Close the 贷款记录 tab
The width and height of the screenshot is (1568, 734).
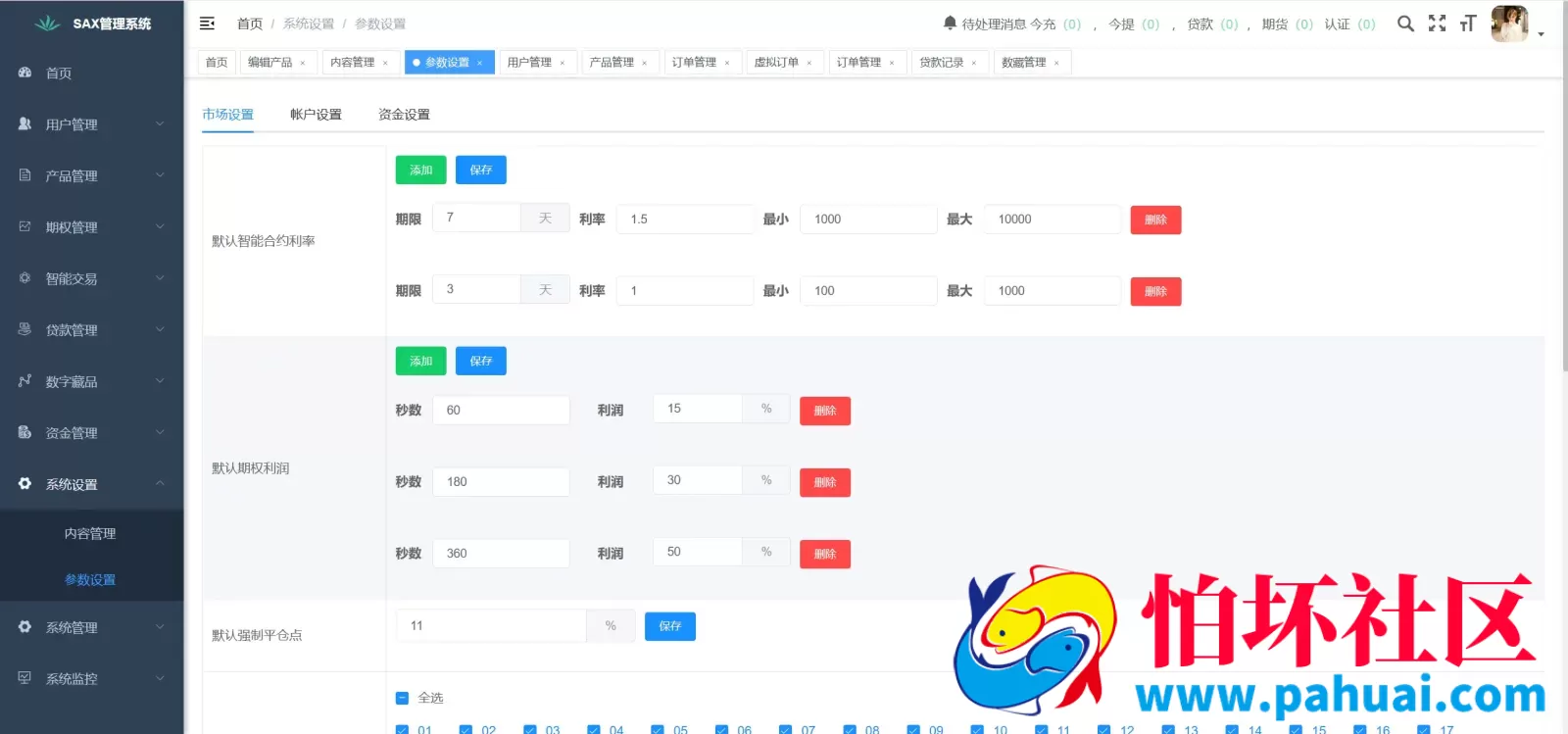tap(974, 63)
